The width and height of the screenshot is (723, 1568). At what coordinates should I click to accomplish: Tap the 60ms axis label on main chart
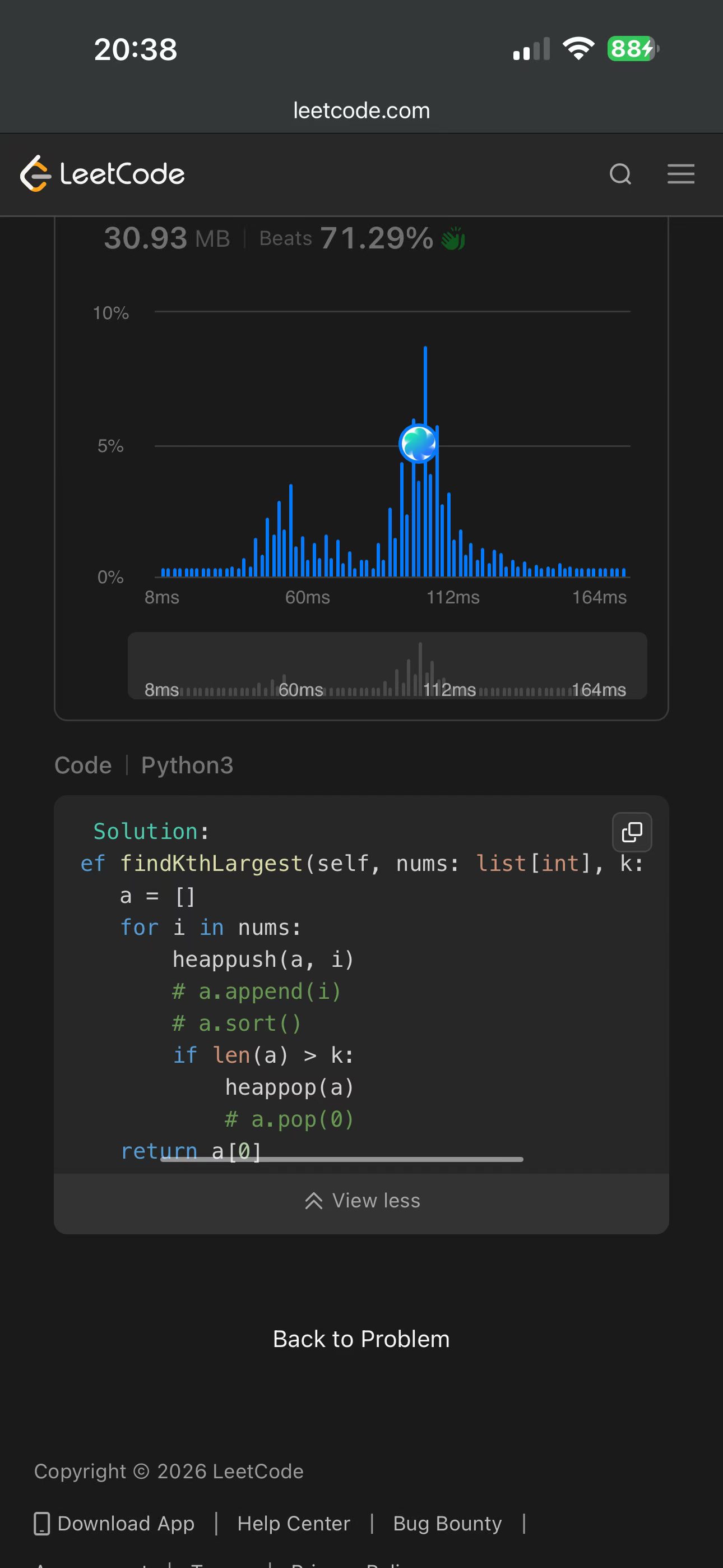coord(307,597)
